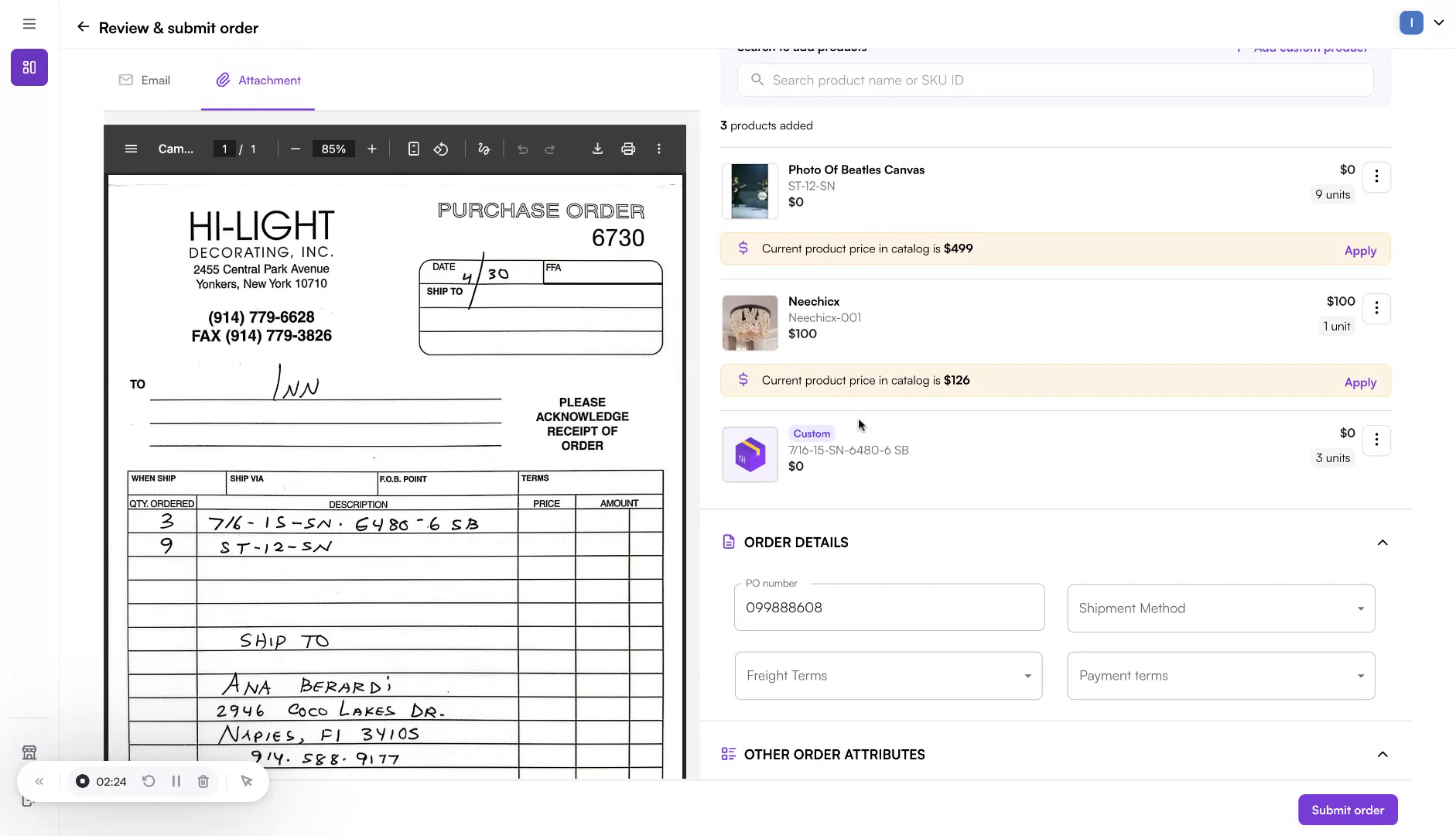1456x836 pixels.
Task: Set PDF zoom level from 85%
Action: click(x=333, y=149)
